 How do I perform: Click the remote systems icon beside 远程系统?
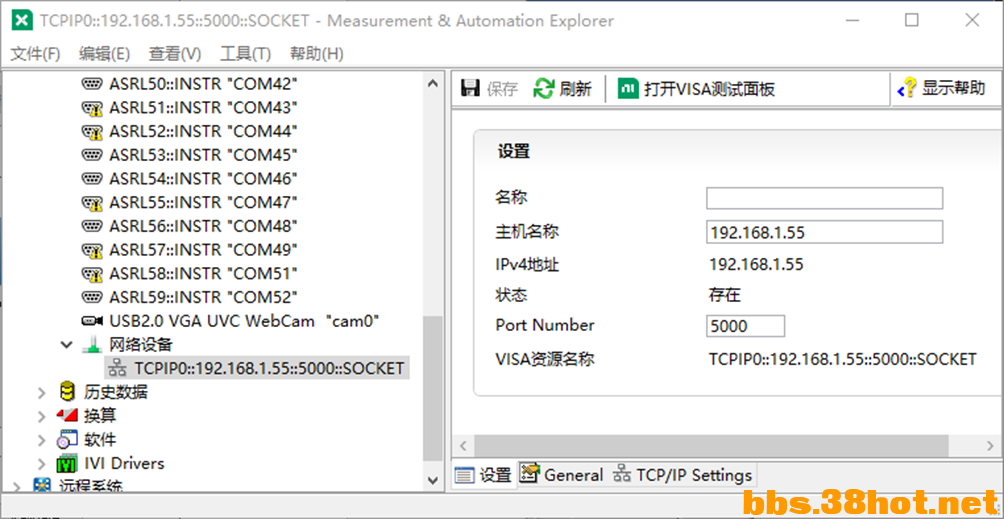(42, 486)
